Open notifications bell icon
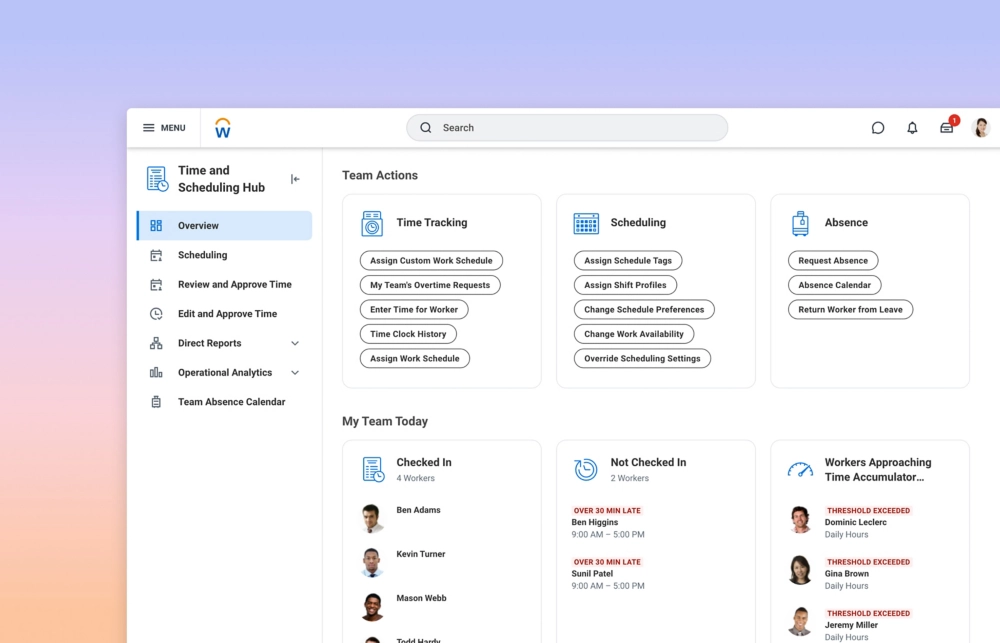 [x=912, y=128]
